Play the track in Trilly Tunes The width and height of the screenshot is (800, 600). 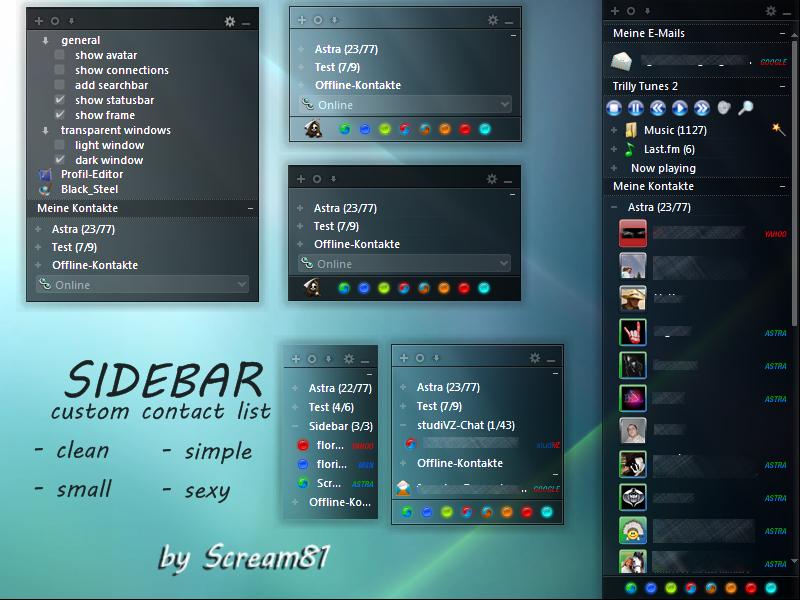(680, 108)
